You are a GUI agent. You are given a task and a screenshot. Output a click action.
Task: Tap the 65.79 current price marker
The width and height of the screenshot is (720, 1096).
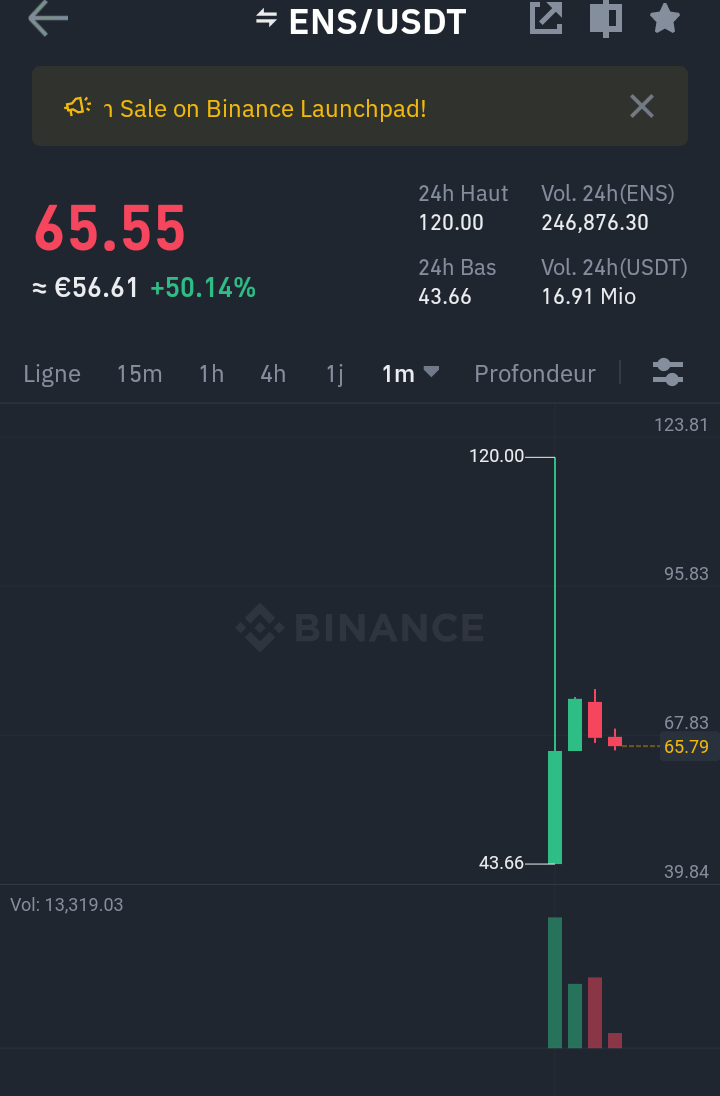click(686, 746)
